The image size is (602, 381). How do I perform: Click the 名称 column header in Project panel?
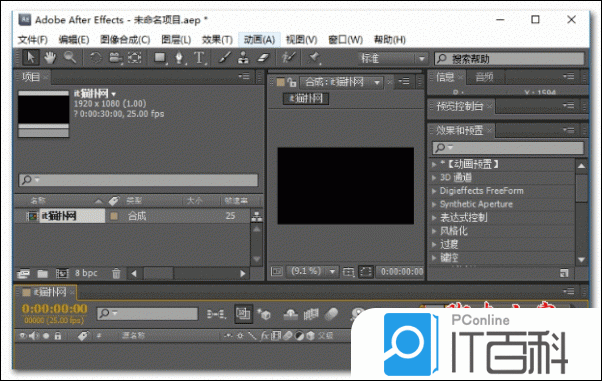coord(38,200)
